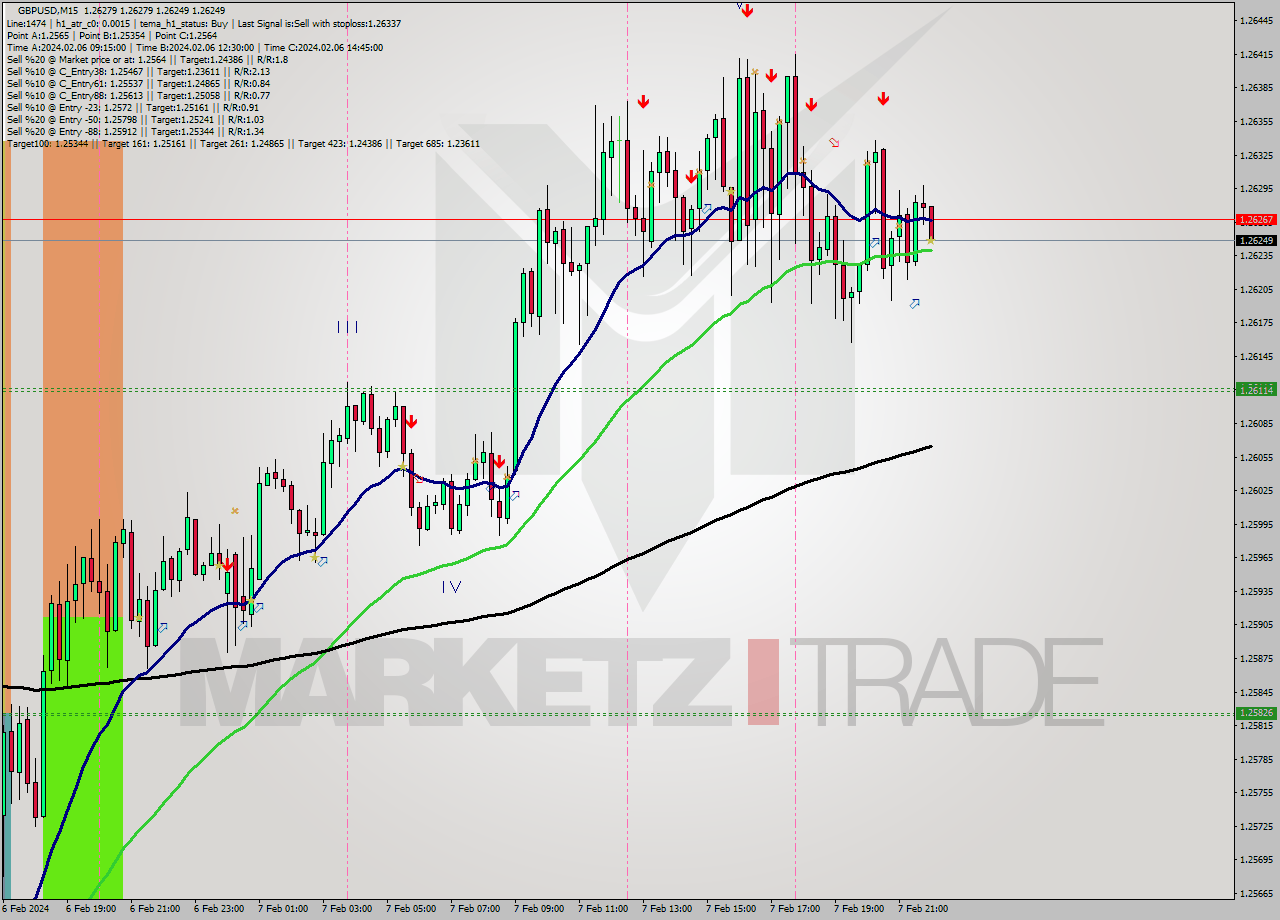Select 'Sell %10 @ Entry -23: 1.2572' line
This screenshot has height=920, width=1280.
tap(132, 107)
